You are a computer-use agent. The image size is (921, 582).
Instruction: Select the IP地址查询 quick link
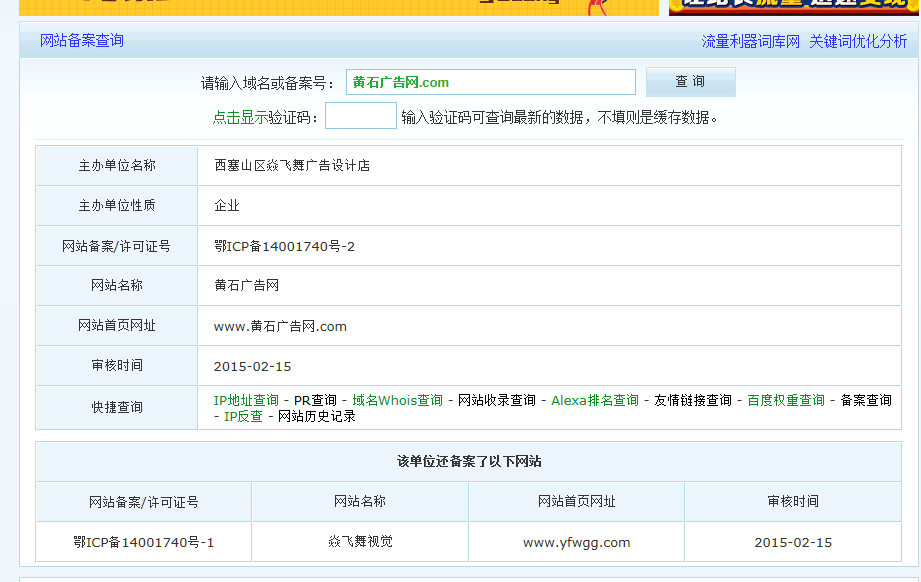(246, 400)
